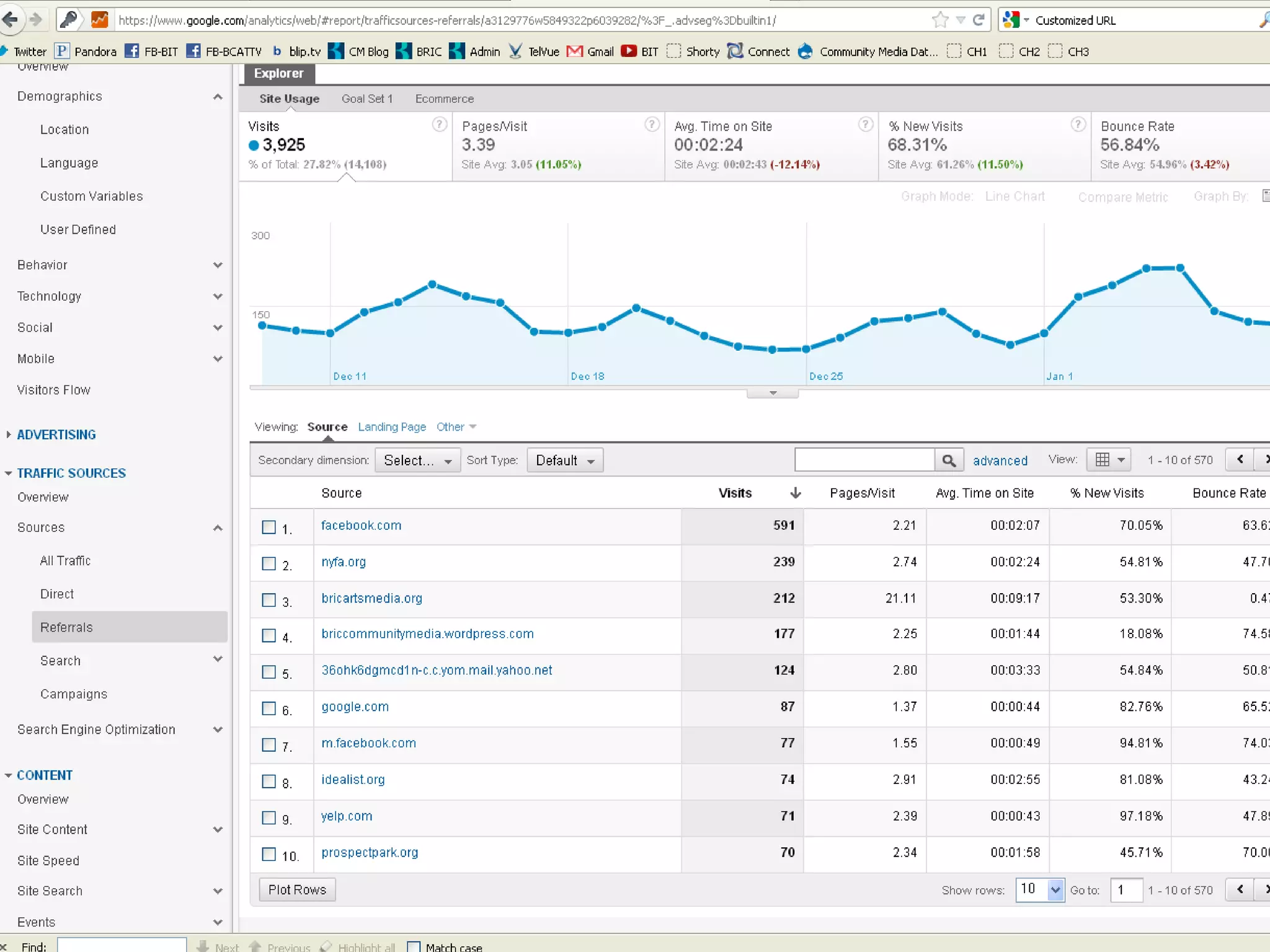
Task: Check the nyfa.org row checkbox
Action: pyautogui.click(x=269, y=563)
